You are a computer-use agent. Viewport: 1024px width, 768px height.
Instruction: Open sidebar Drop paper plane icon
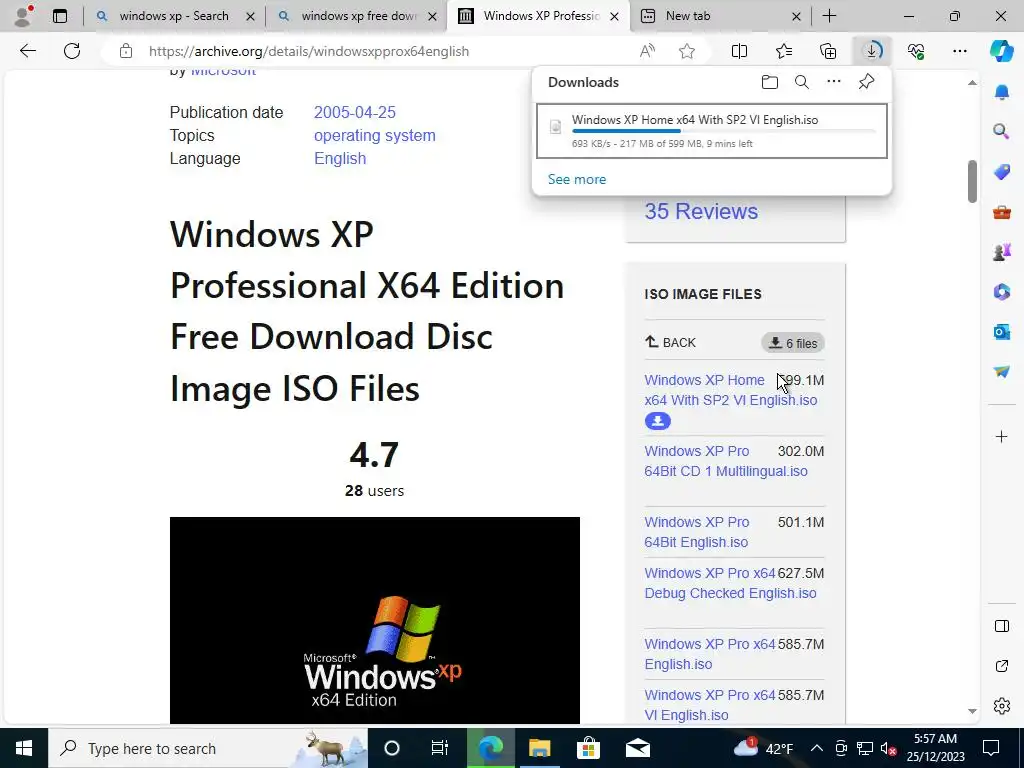click(1002, 372)
